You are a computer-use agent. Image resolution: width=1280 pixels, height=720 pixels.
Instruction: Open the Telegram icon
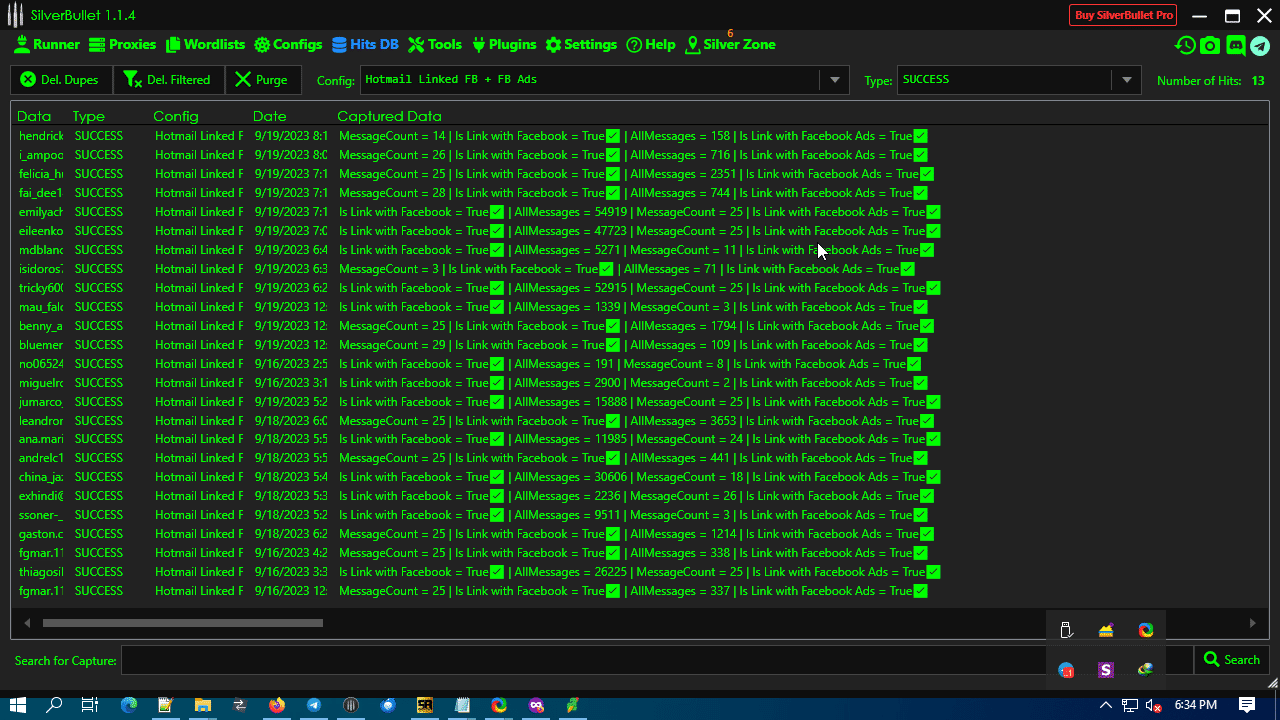tap(1260, 45)
